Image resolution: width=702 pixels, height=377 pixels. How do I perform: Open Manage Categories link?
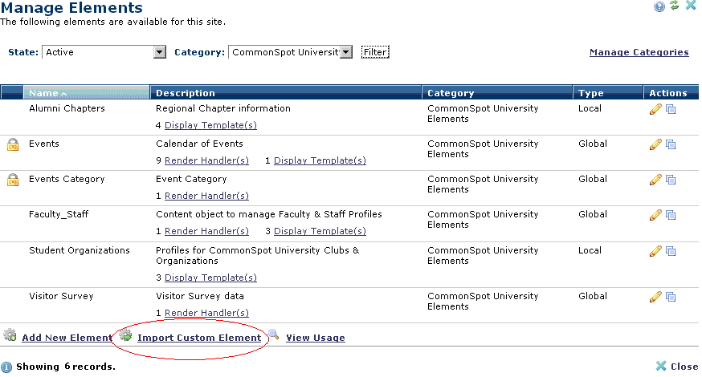(639, 52)
